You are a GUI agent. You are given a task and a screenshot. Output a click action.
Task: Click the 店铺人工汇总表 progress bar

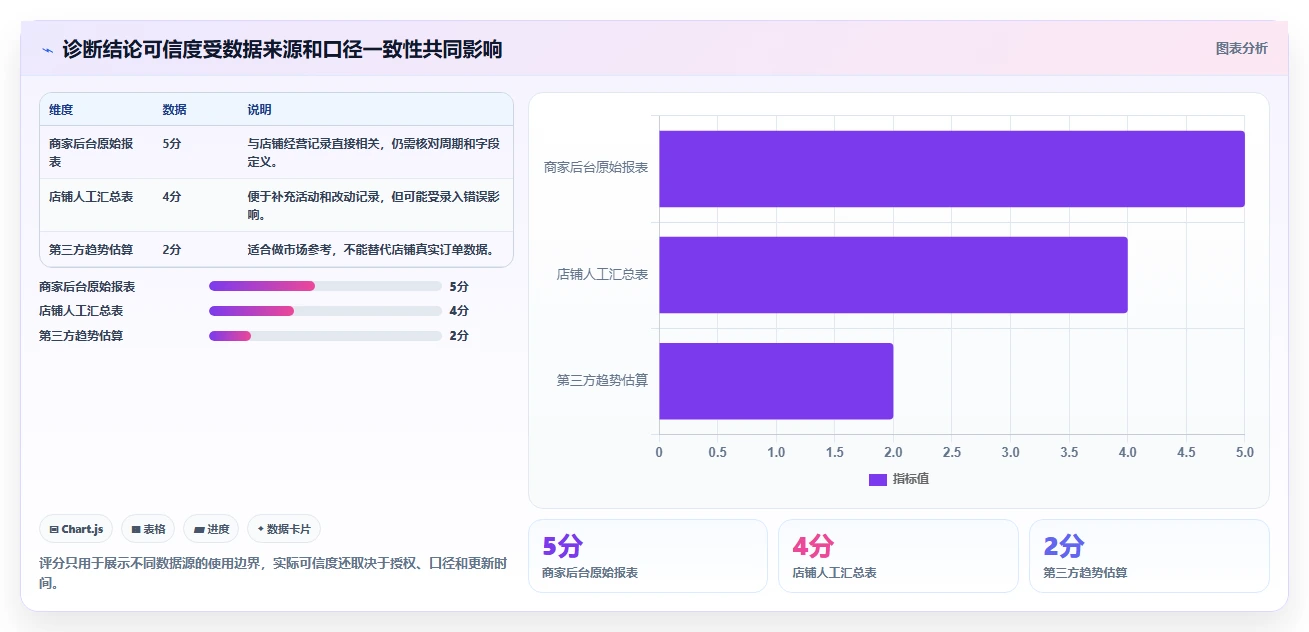click(325, 311)
